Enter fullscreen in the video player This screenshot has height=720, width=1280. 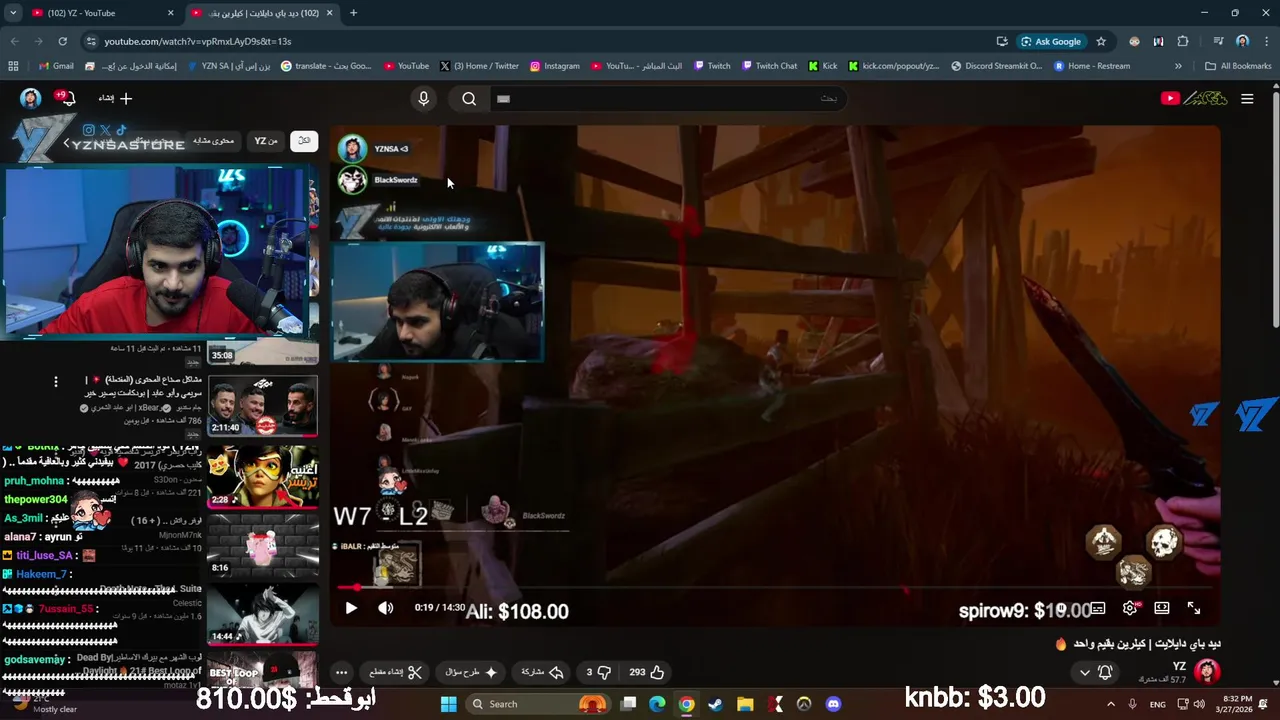tap(1194, 608)
